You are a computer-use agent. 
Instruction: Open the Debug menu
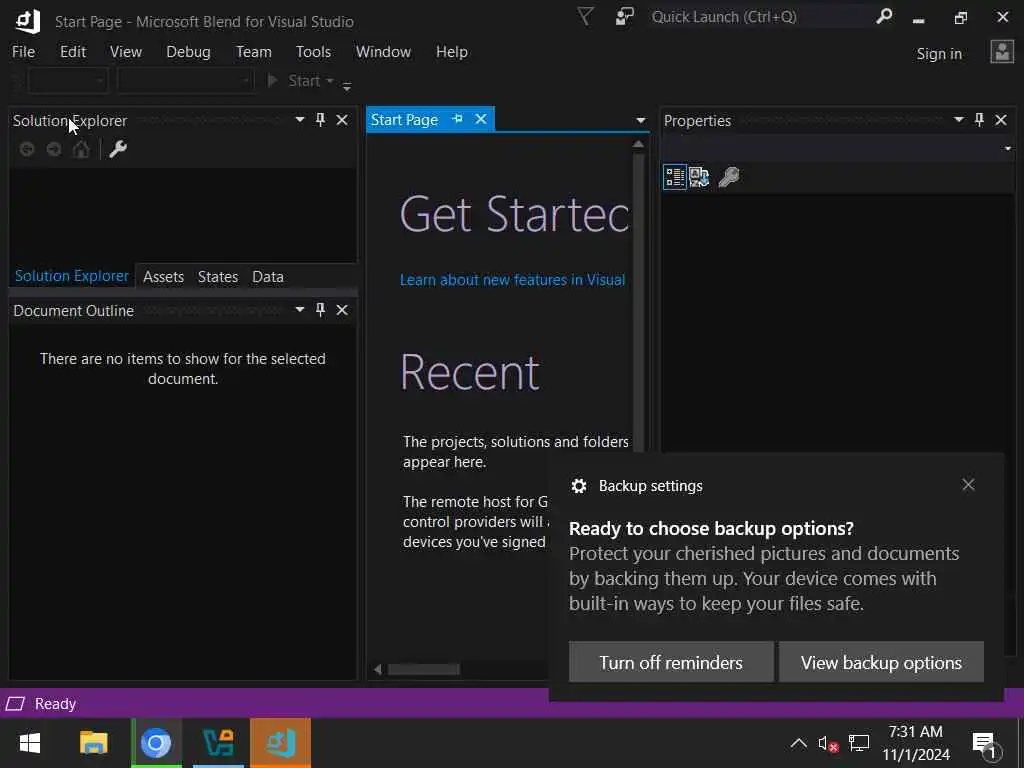click(x=188, y=52)
